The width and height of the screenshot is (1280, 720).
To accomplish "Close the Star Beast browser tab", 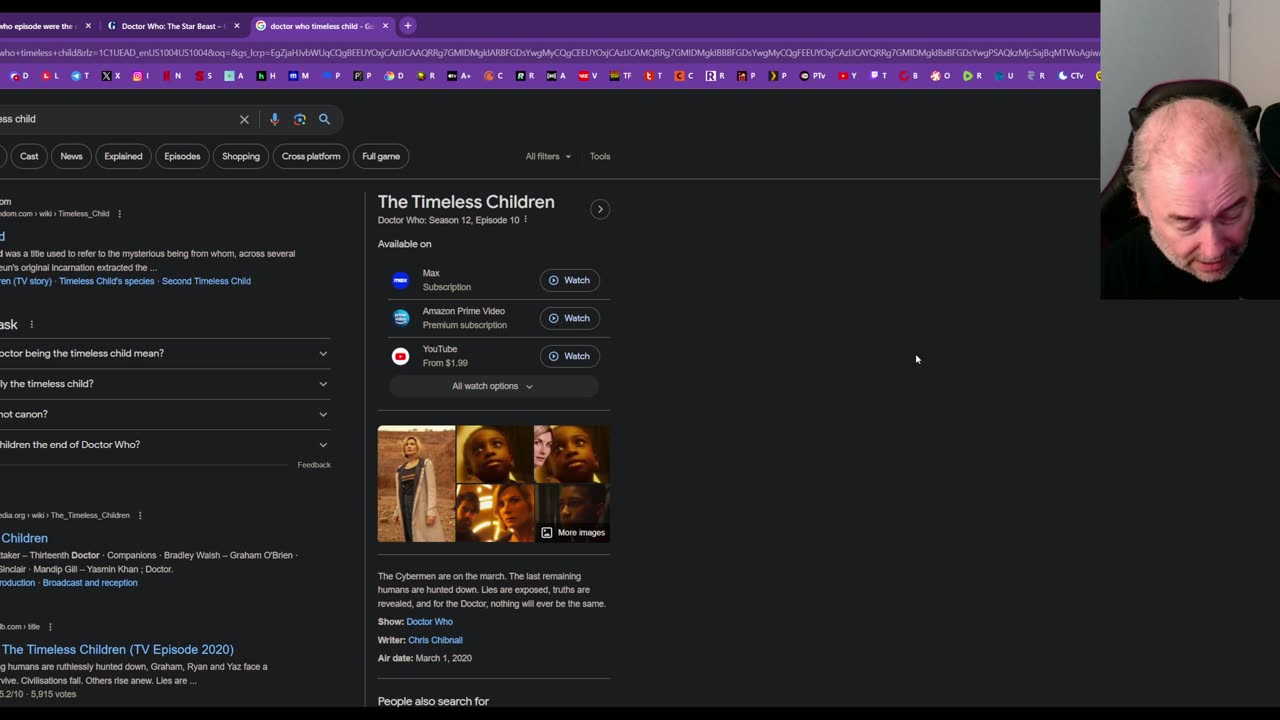I will (237, 26).
